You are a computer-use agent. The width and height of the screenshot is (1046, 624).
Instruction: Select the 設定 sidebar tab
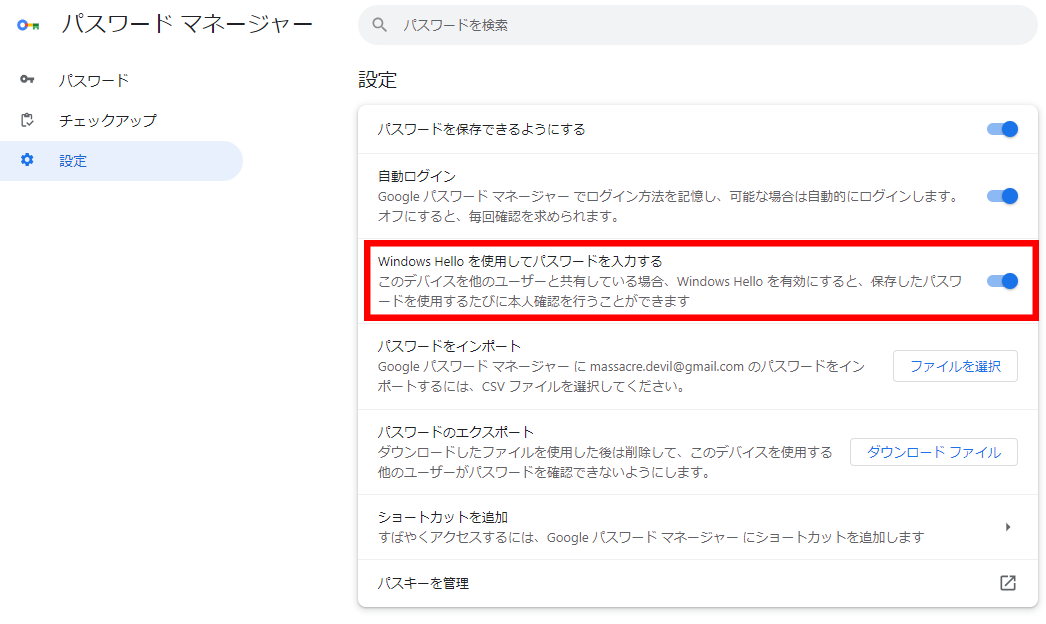[73, 160]
